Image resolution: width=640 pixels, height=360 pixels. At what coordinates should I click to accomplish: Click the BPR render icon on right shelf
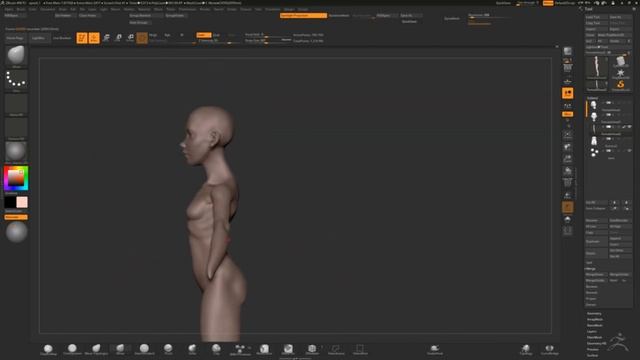[568, 51]
